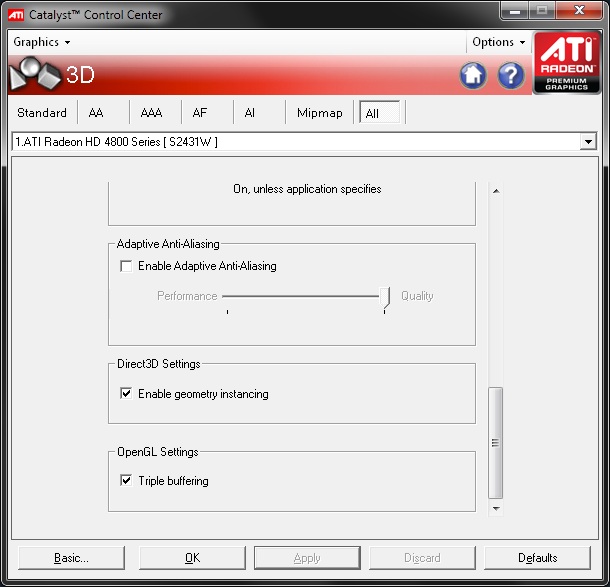This screenshot has width=610, height=587.
Task: Uncheck Enable geometry instancing
Action: pos(126,393)
